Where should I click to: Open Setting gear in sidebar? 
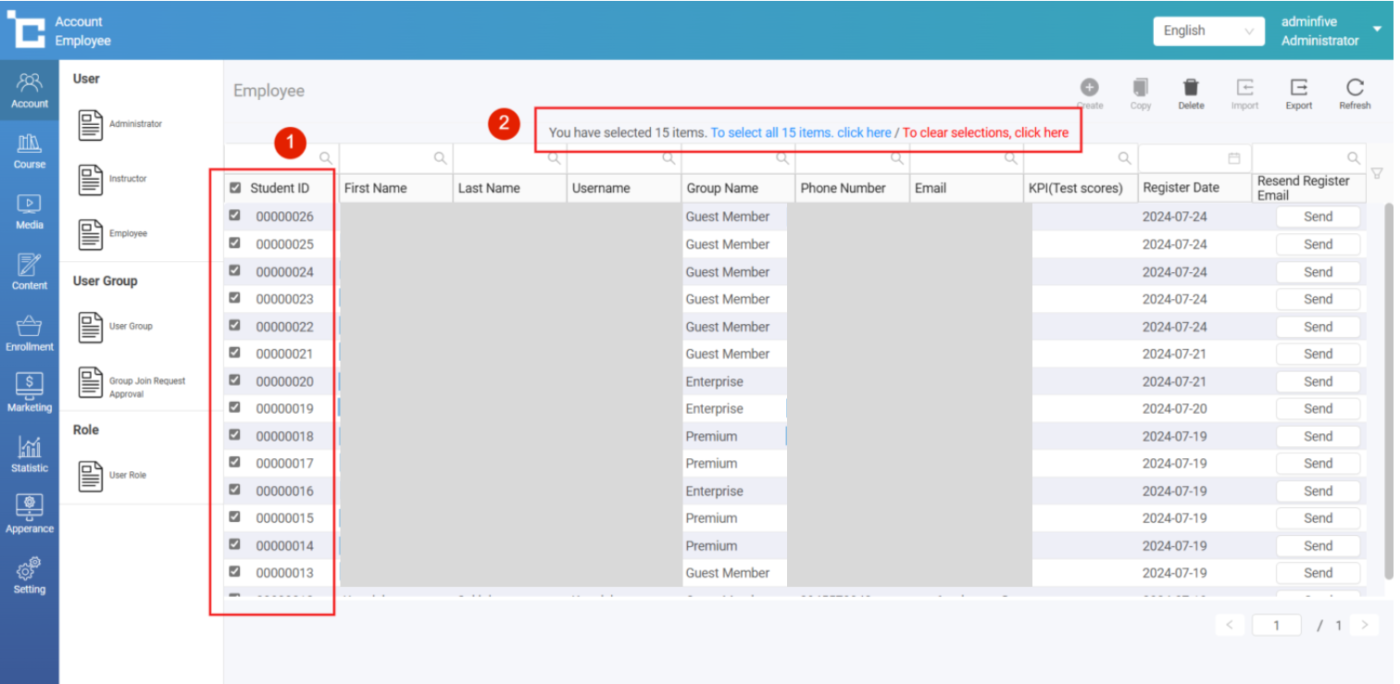click(29, 575)
